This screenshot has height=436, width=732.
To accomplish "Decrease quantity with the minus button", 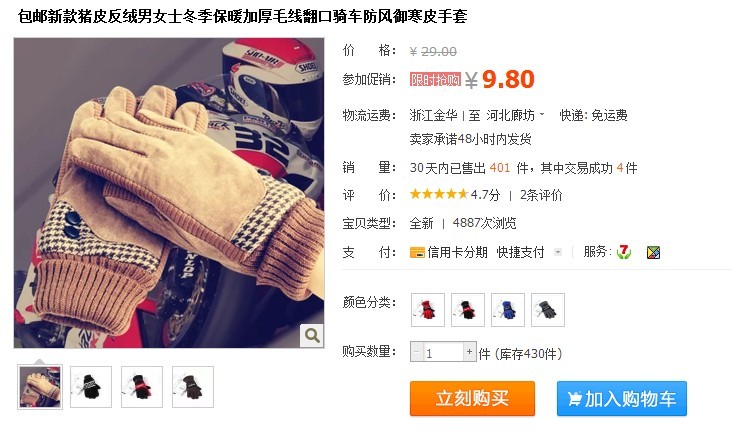I will 417,352.
